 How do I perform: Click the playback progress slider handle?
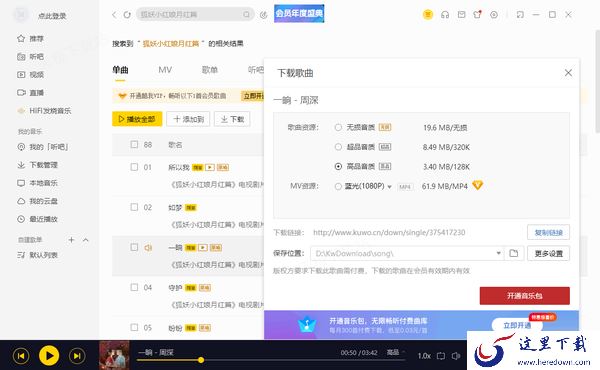point(201,360)
